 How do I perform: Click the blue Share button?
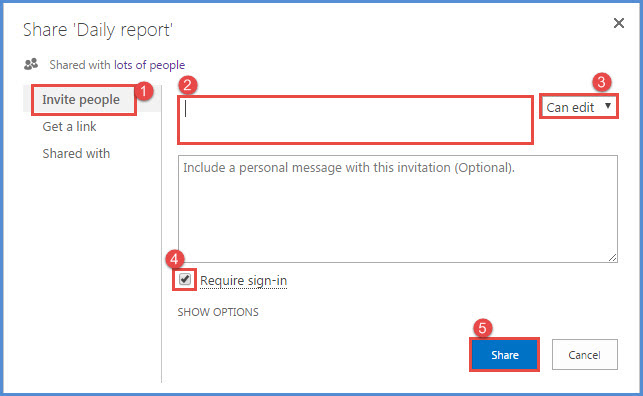(504, 355)
